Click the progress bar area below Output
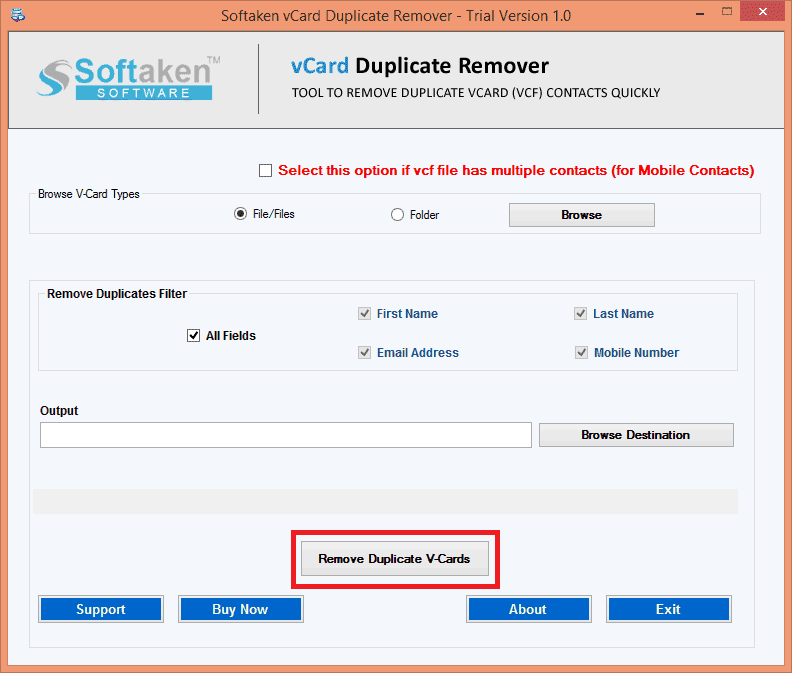 pos(385,501)
